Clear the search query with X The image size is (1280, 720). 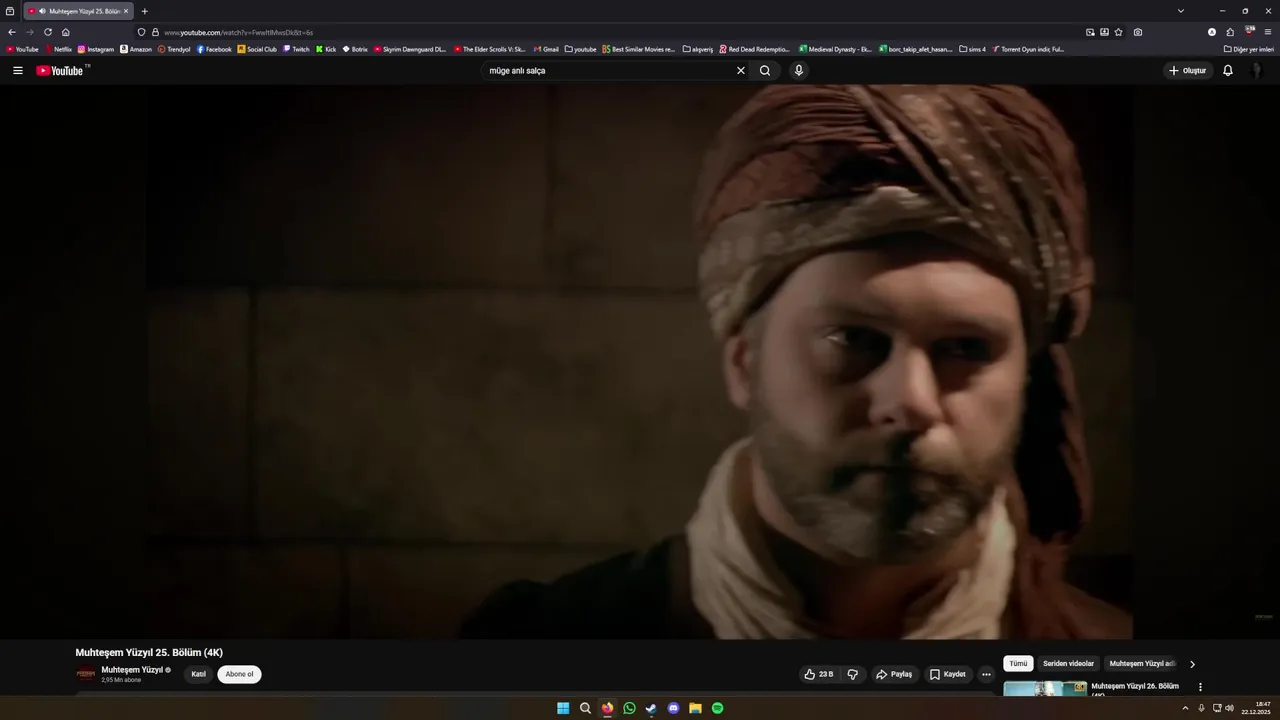click(741, 71)
